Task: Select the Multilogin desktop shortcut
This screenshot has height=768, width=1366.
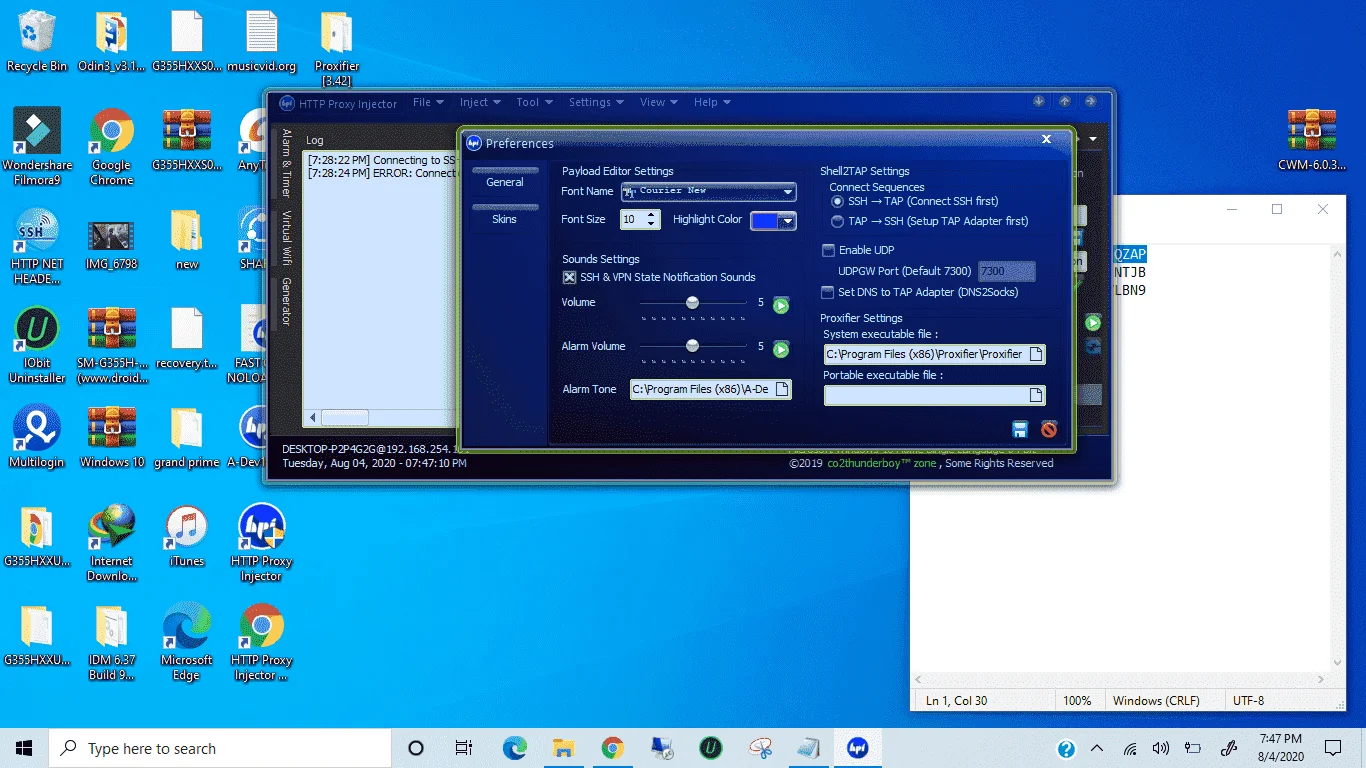Action: click(37, 437)
